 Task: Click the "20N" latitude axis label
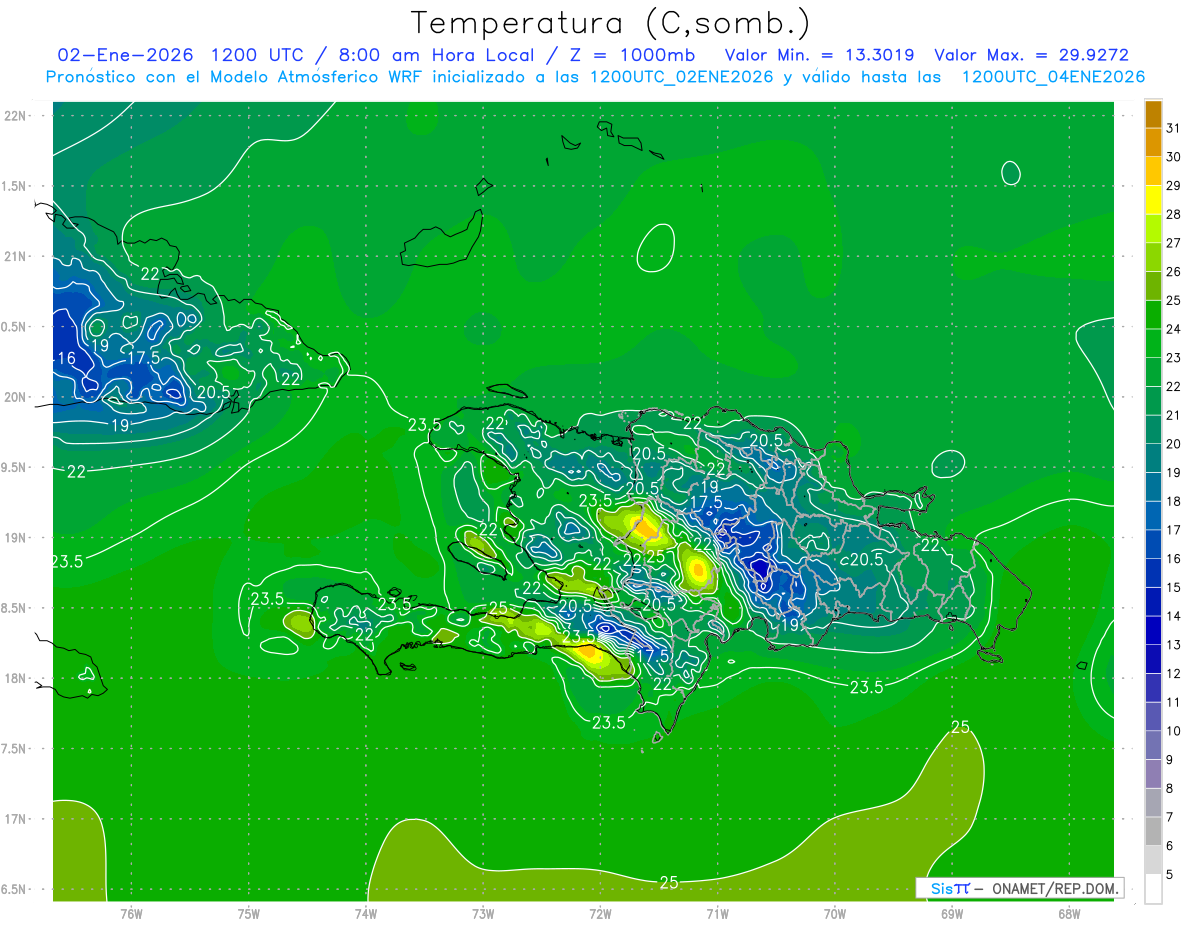(x=16, y=397)
